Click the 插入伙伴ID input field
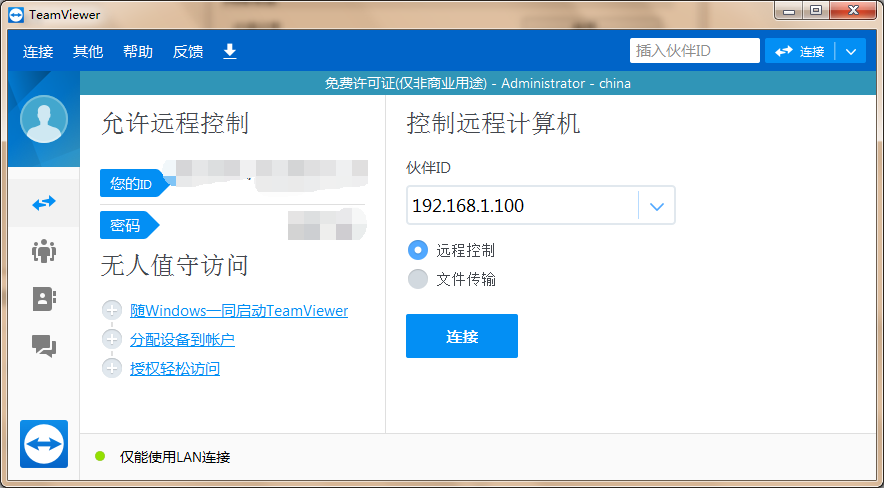884x488 pixels. click(695, 51)
